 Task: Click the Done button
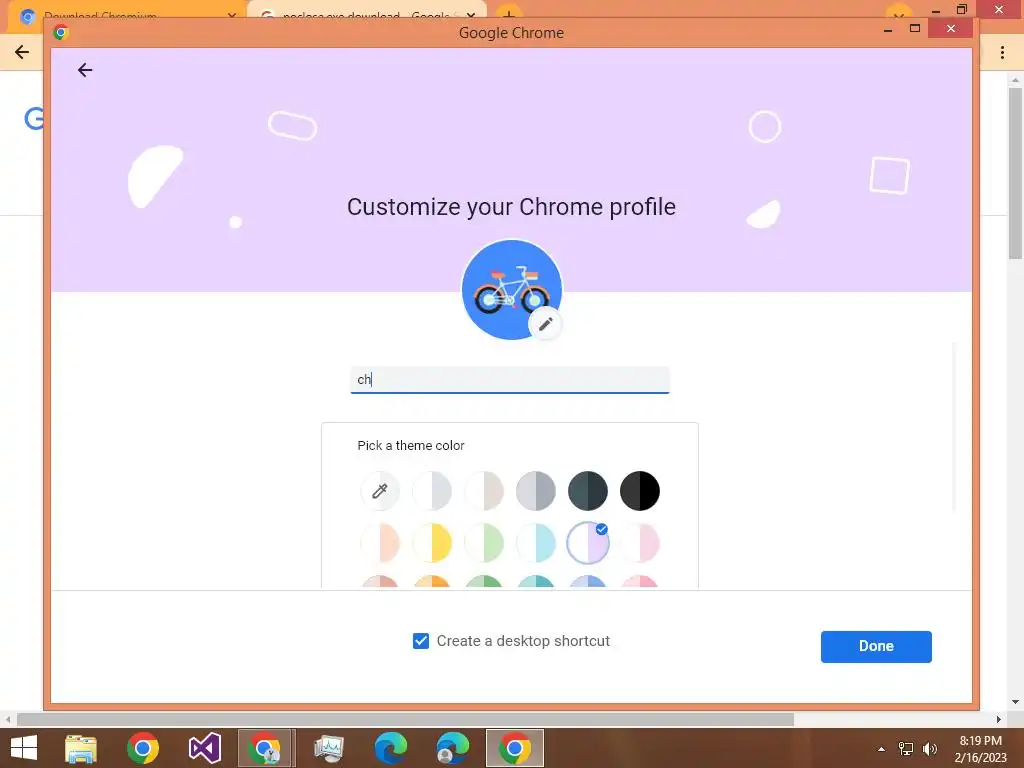point(876,647)
